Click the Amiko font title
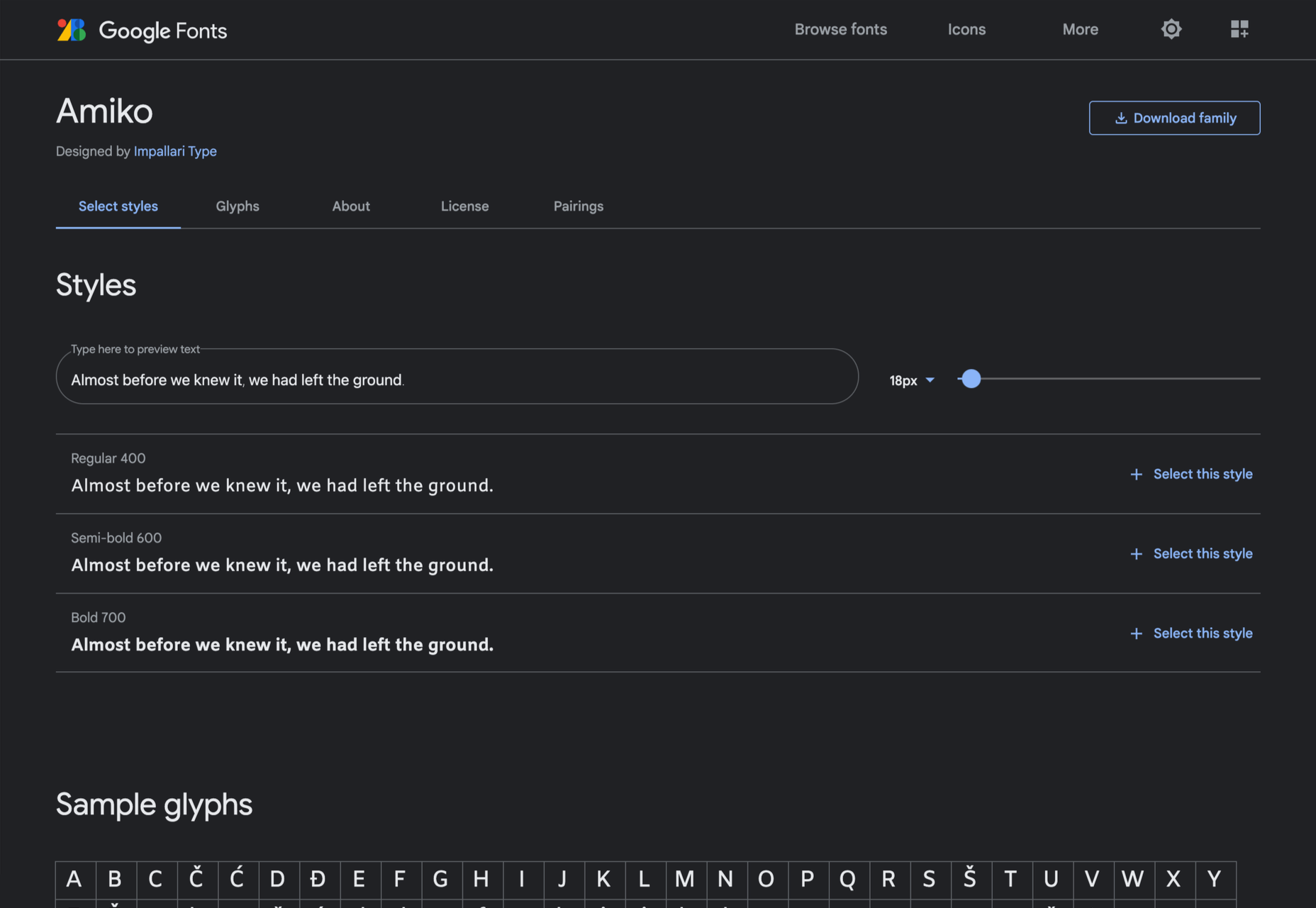This screenshot has height=908, width=1316. coord(104,111)
